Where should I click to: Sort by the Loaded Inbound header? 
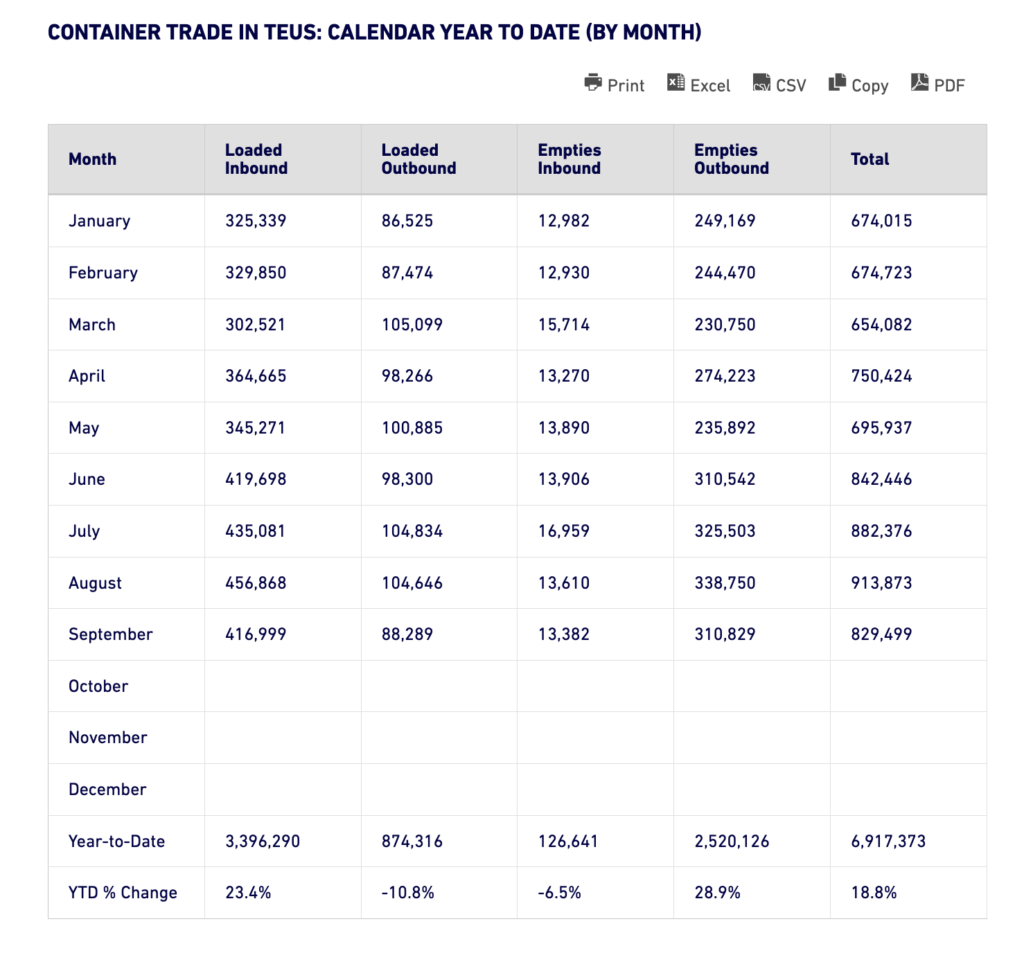pyautogui.click(x=255, y=159)
